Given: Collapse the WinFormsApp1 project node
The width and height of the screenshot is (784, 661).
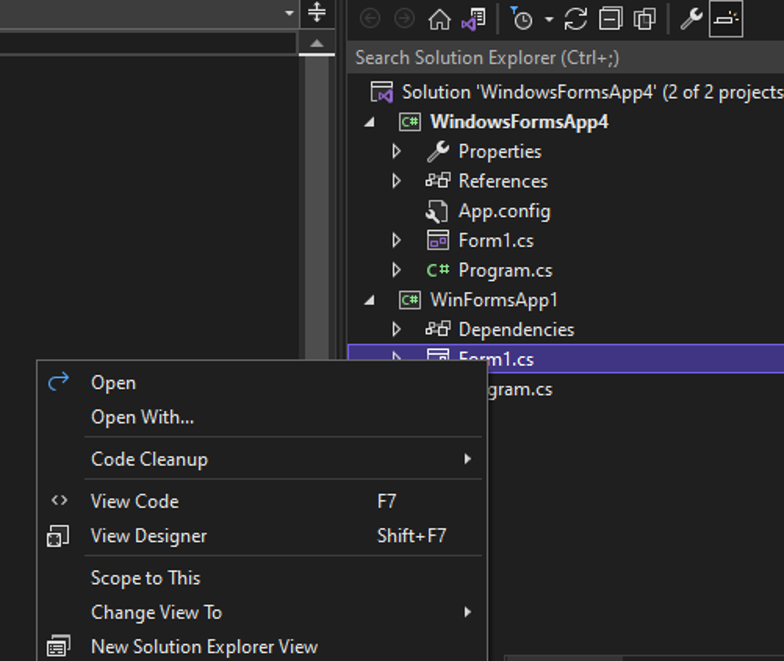Looking at the screenshot, I should 370,300.
